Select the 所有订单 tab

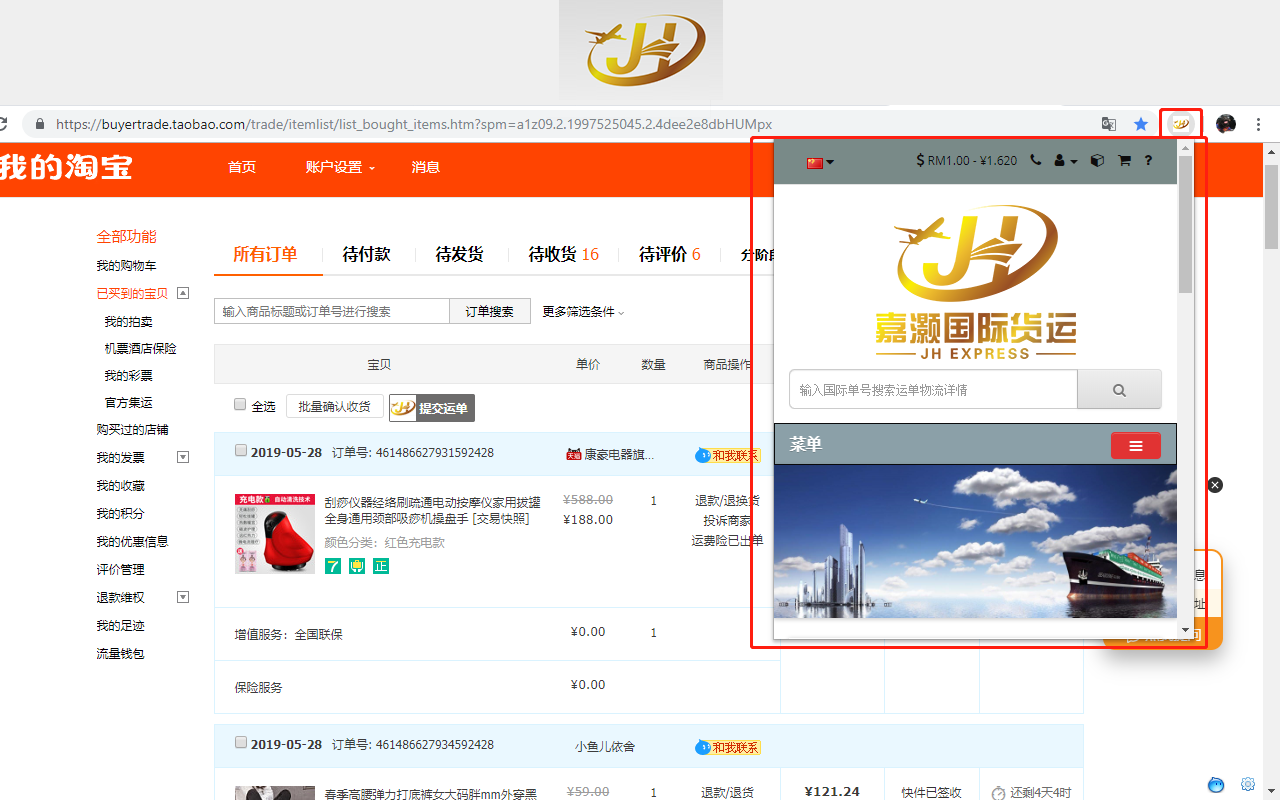click(265, 254)
